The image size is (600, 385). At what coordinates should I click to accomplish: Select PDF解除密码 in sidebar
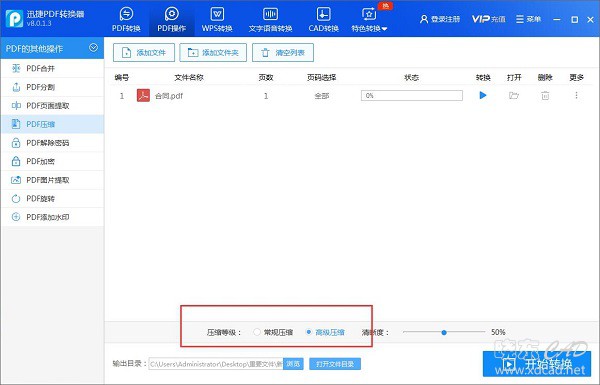52,143
